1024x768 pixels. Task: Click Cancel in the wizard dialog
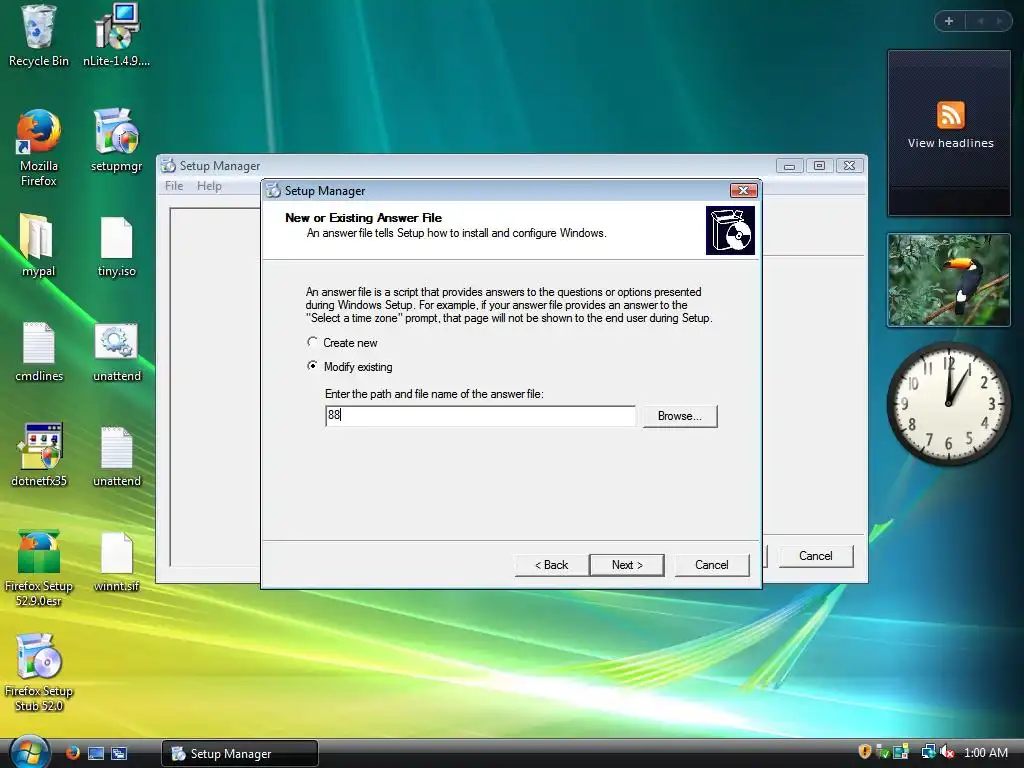tap(712, 565)
